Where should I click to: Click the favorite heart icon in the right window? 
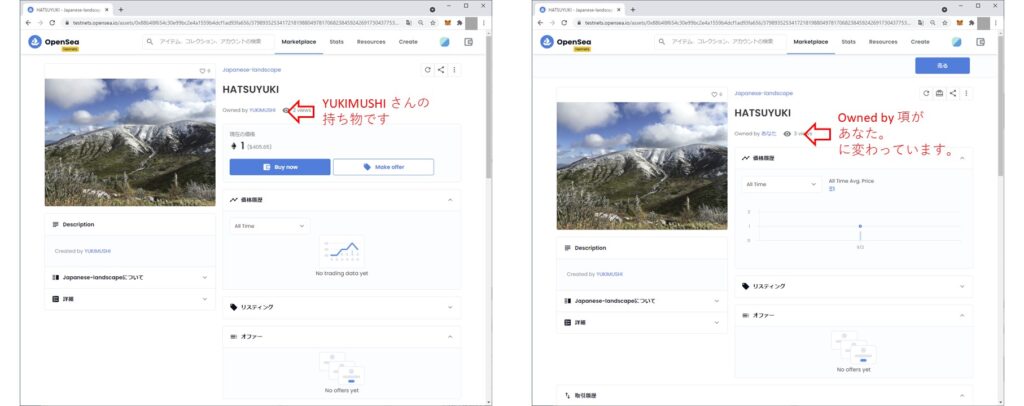pos(714,94)
